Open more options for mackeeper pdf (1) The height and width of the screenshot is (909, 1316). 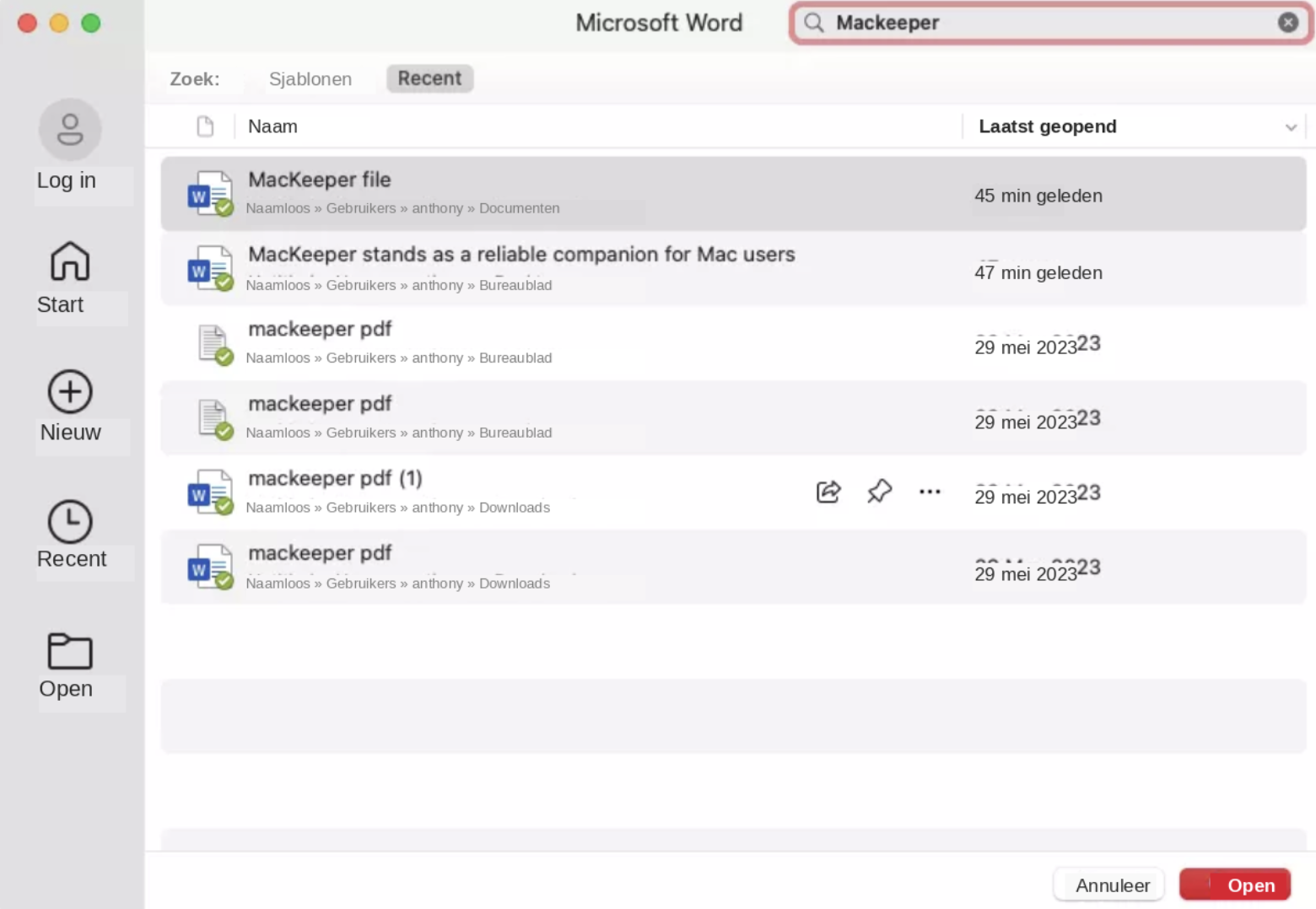tap(930, 492)
